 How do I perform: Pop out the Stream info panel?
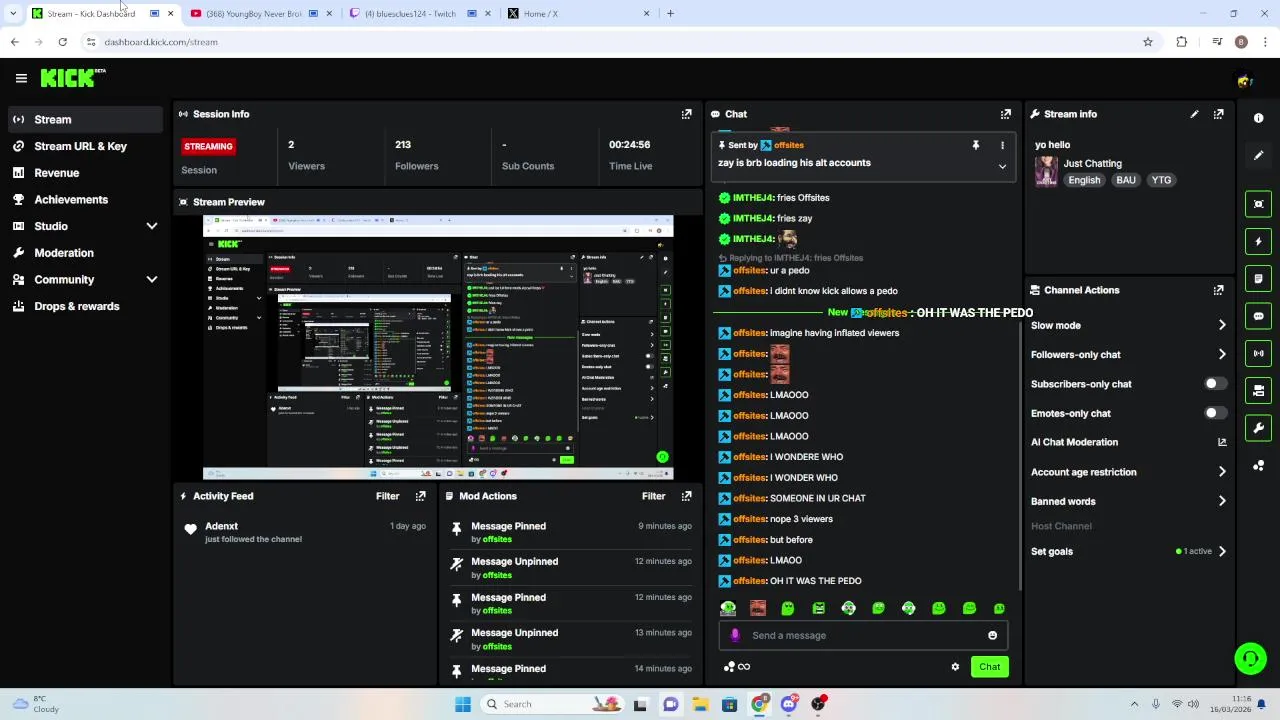(1218, 114)
